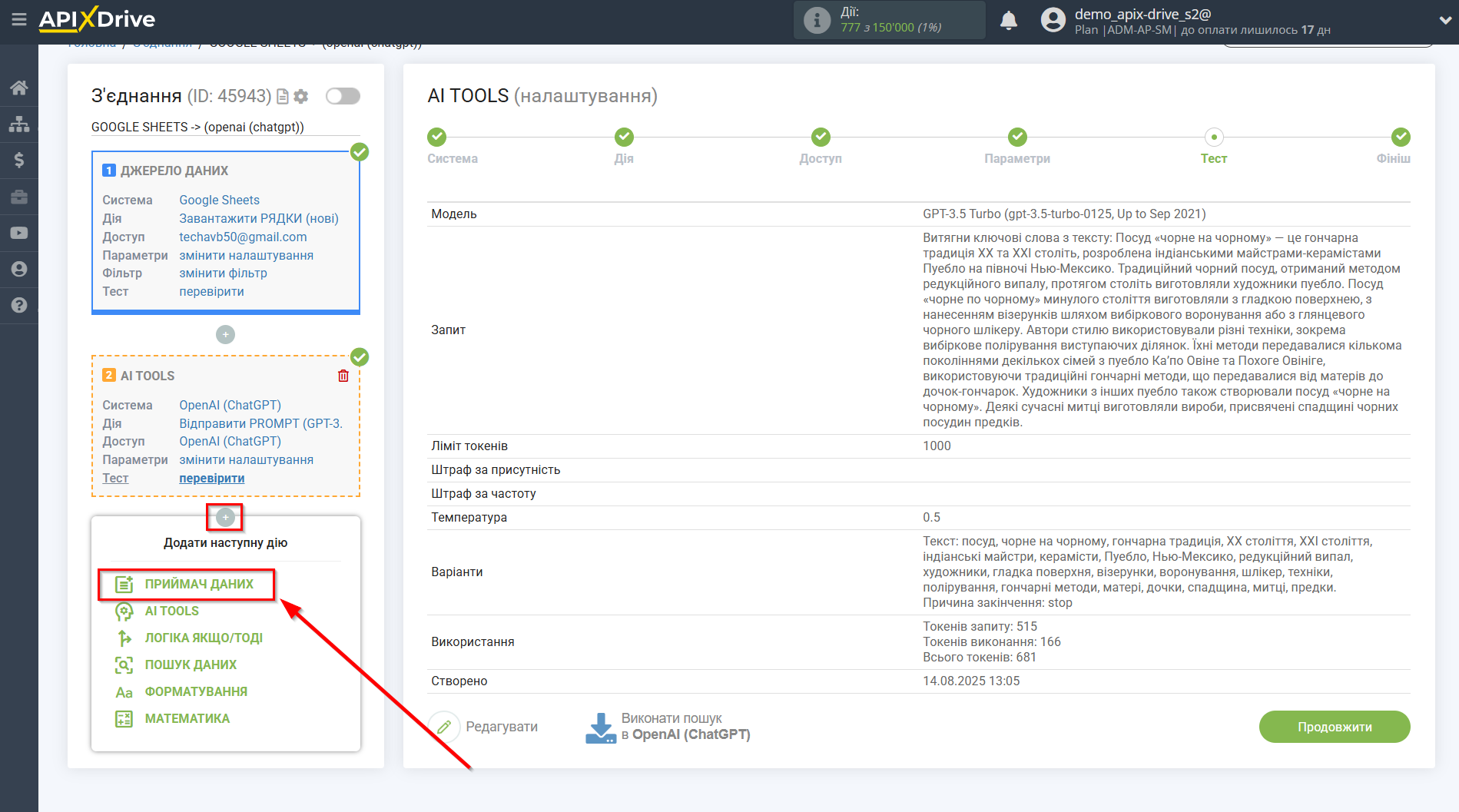
Task: Open Завантажити РЯДКИ (нові) link
Action: (259, 218)
